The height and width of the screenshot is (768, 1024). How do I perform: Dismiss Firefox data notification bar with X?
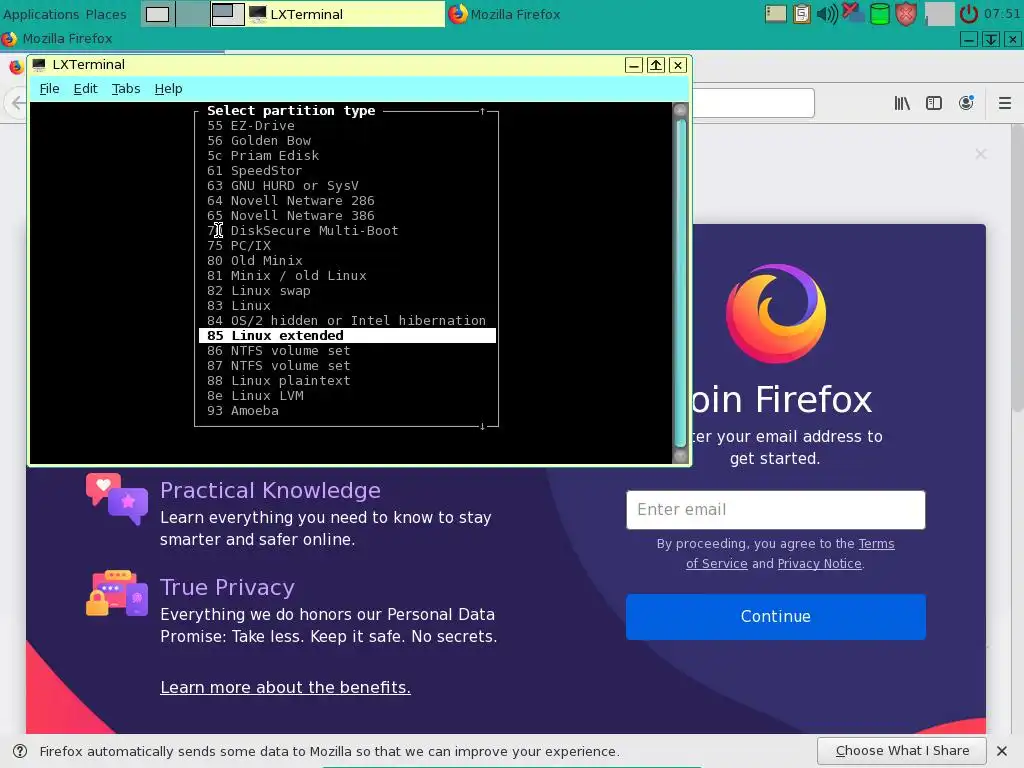coord(1002,751)
